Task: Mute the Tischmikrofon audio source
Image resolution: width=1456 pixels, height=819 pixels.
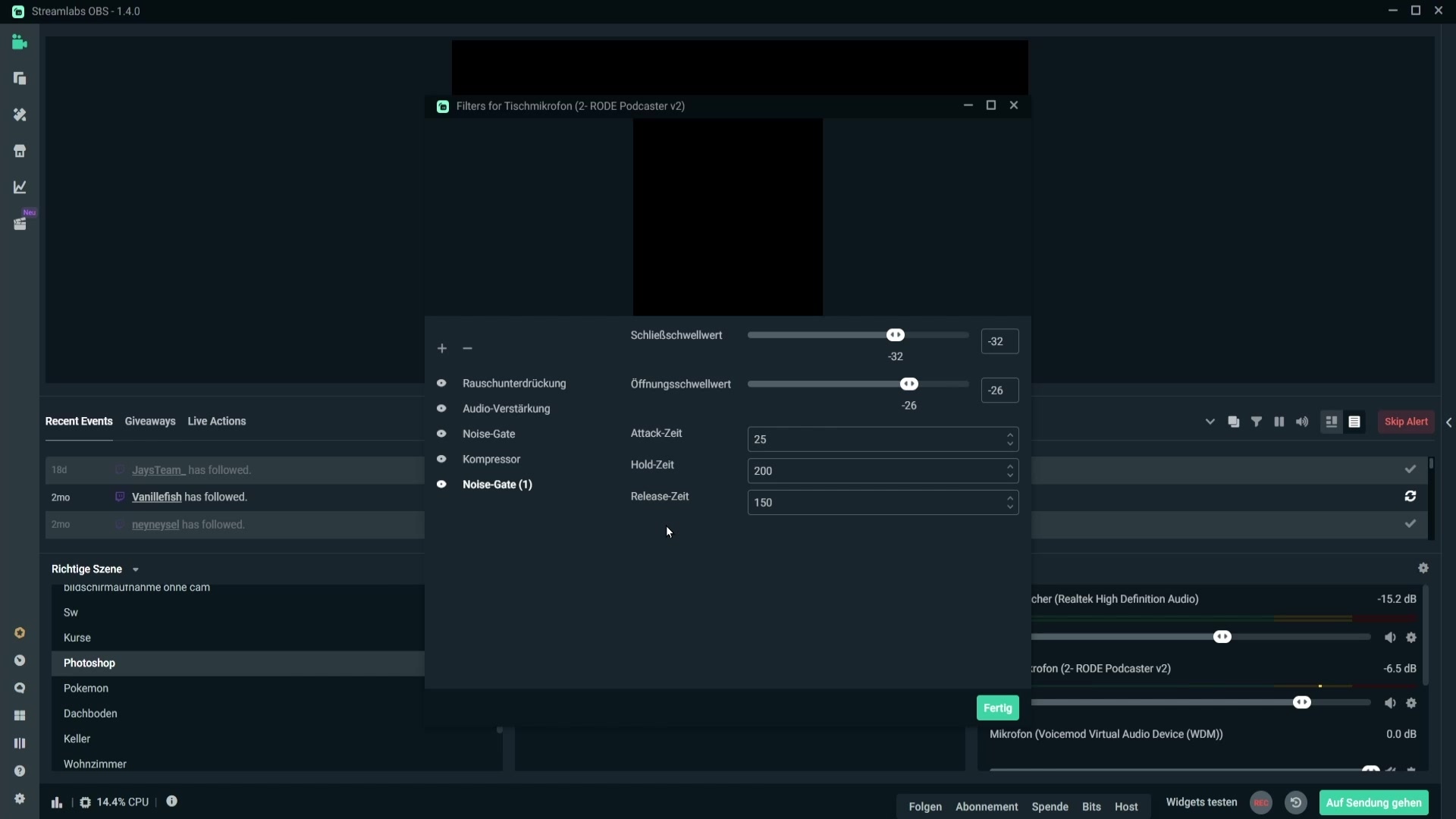Action: pos(1389,703)
